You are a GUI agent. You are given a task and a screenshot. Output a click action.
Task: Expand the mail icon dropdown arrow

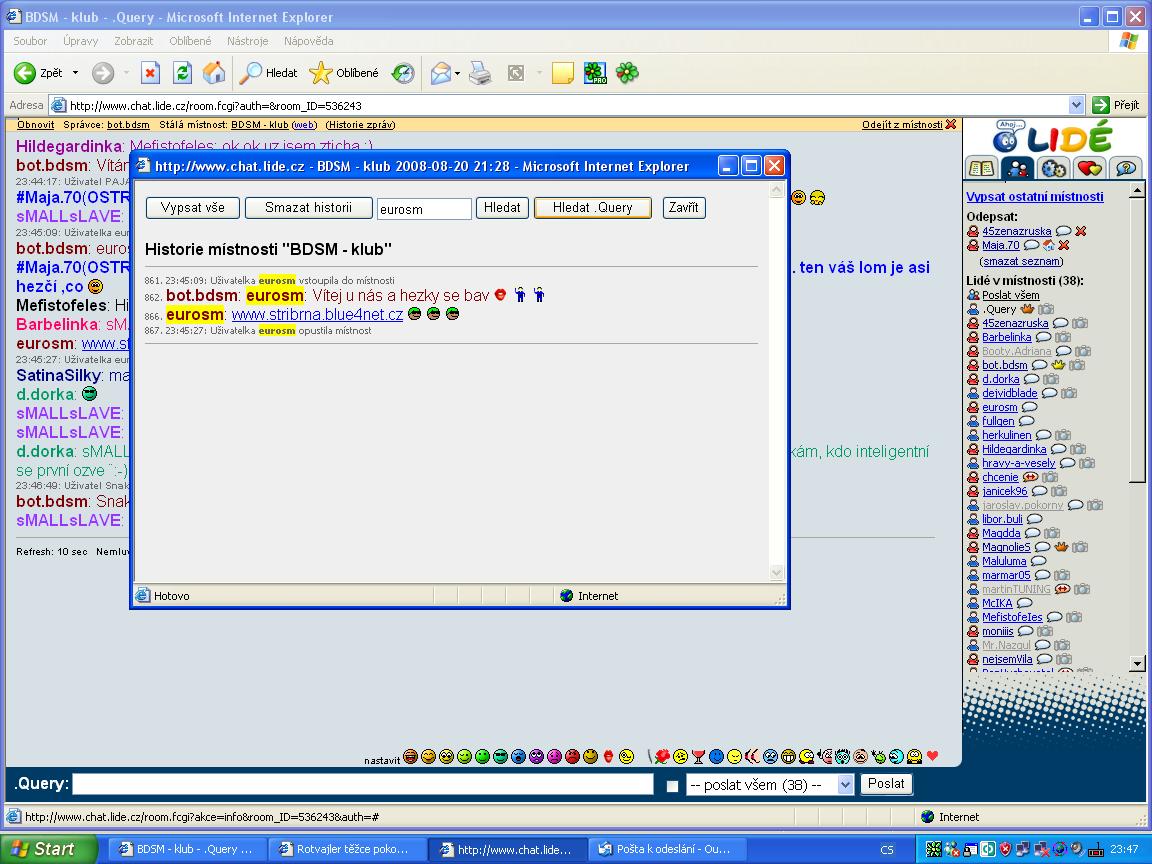(x=457, y=73)
